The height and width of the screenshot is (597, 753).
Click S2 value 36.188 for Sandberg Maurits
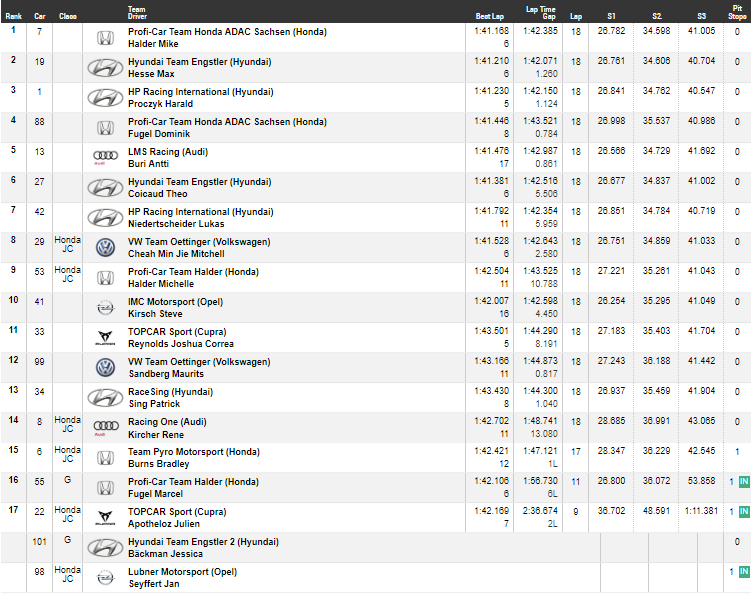click(656, 361)
